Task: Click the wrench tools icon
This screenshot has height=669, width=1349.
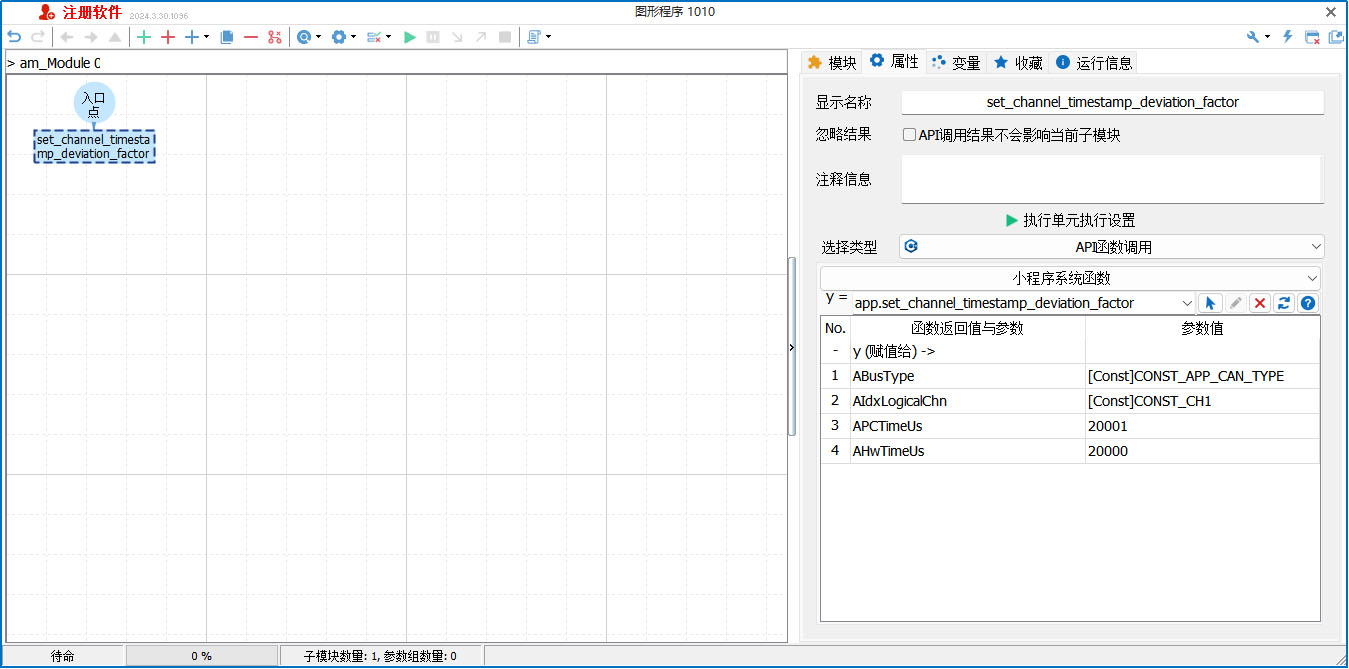Action: point(1252,37)
